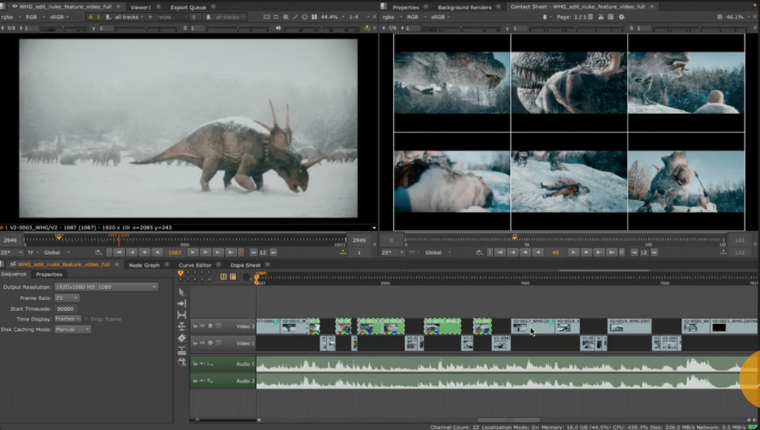Select the V2-0019_WHG clip on Video 2
Screen dimensions: 760x430
point(630,326)
